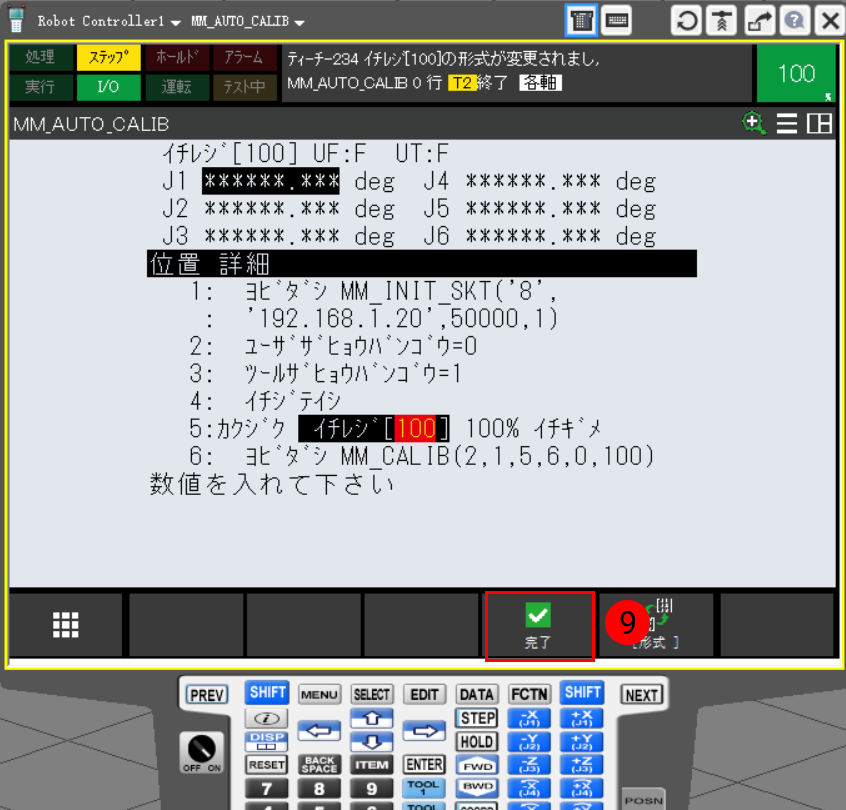Click the テスト中 status indicator

click(244, 87)
